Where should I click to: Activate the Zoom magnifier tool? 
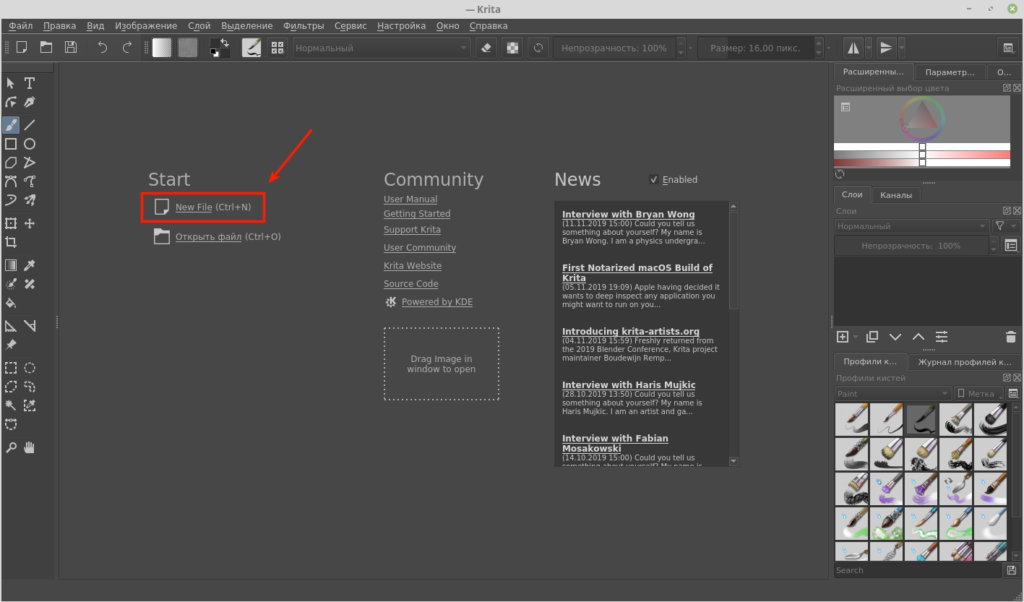(x=11, y=446)
